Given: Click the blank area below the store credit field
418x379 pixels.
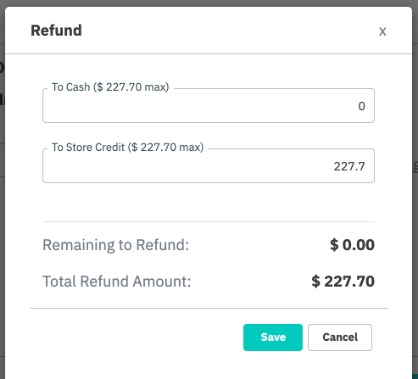Looking at the screenshot, I should coord(208,202).
